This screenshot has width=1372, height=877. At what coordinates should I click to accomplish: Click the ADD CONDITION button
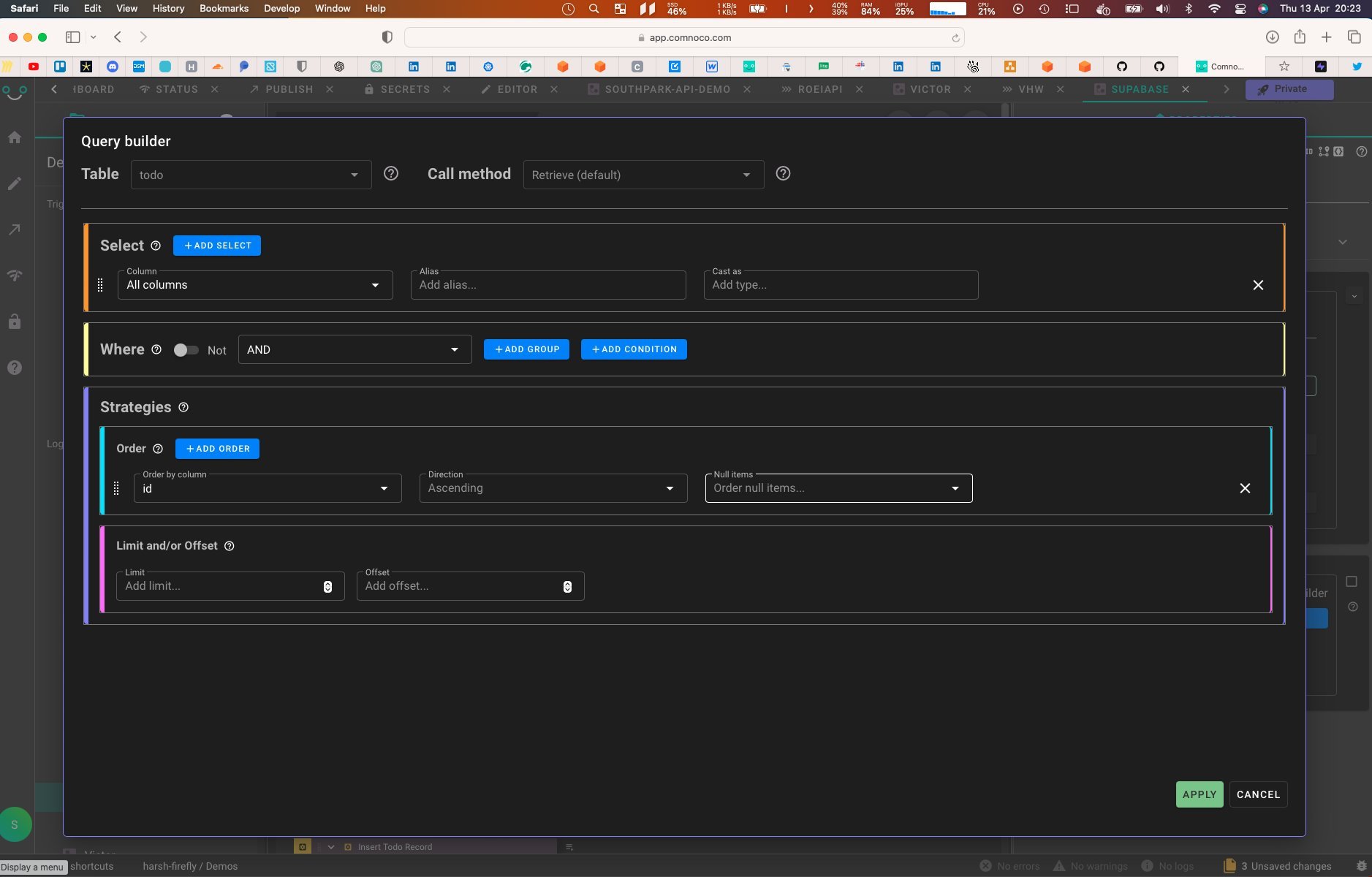(632, 349)
